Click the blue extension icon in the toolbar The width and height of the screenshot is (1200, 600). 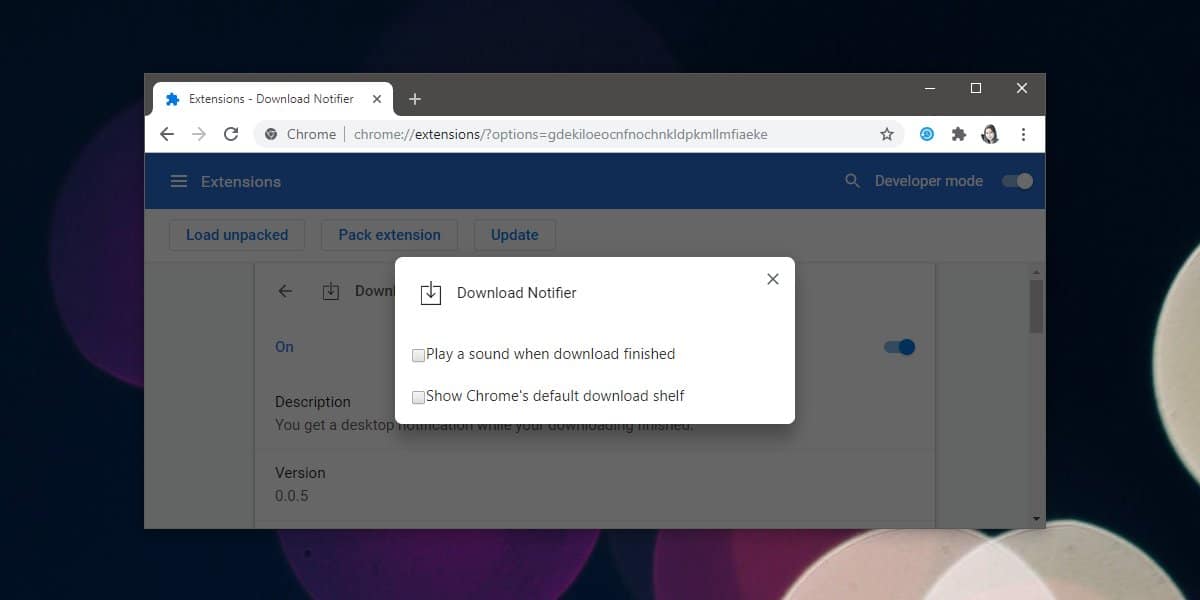927,133
